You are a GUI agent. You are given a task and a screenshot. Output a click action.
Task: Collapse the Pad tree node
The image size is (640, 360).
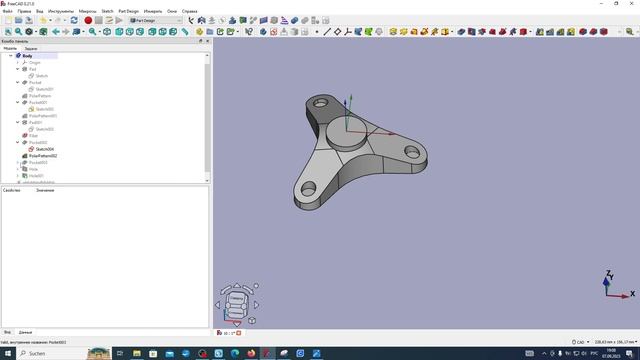coord(18,69)
